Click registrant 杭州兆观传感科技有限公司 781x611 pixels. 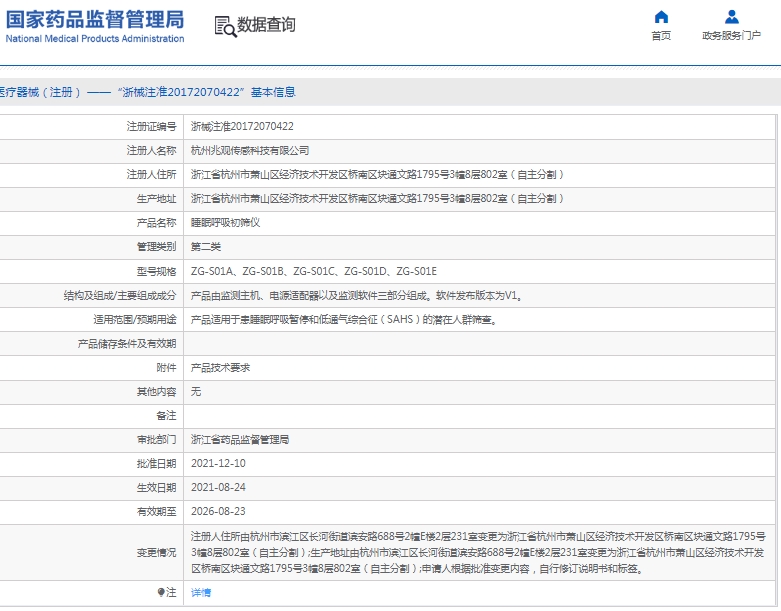(x=250, y=150)
